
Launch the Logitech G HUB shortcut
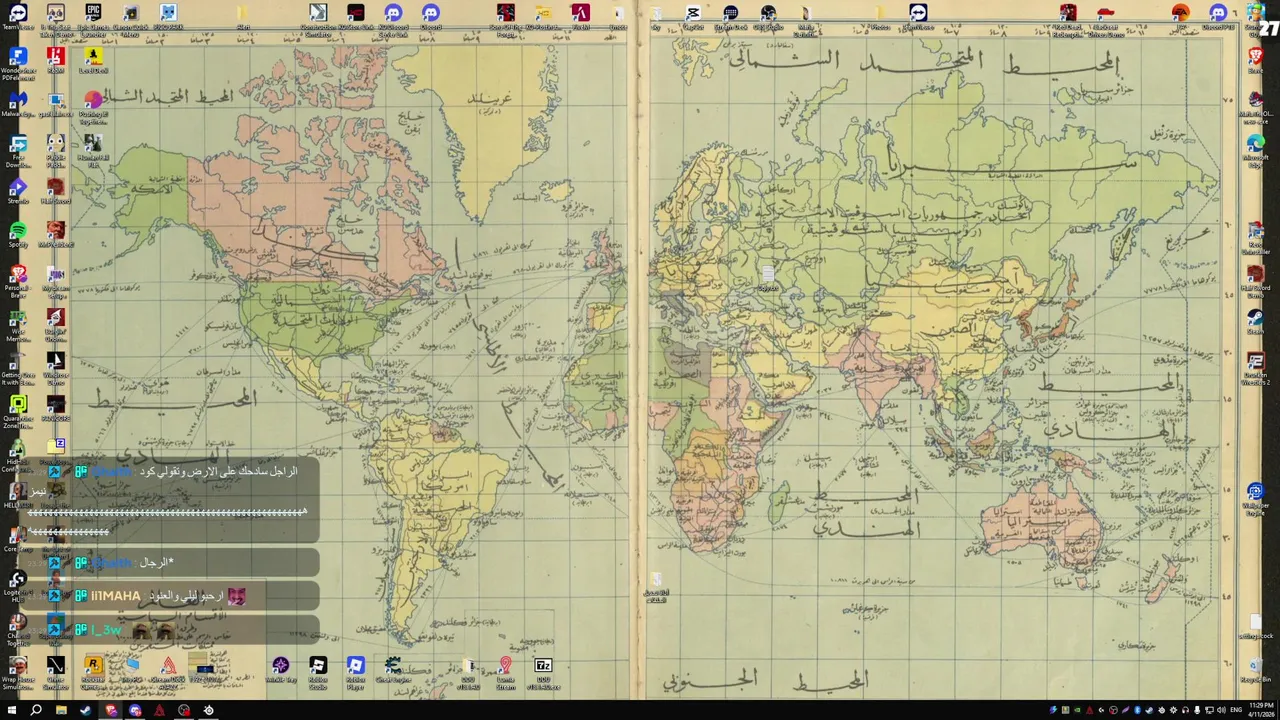pos(18,582)
